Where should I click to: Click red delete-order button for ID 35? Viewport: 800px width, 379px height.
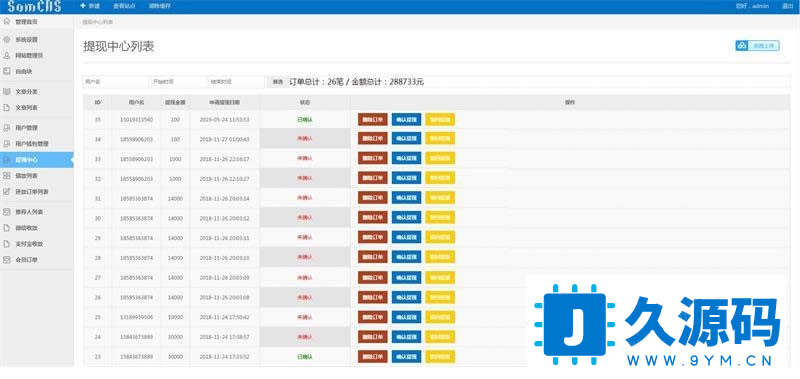(372, 119)
